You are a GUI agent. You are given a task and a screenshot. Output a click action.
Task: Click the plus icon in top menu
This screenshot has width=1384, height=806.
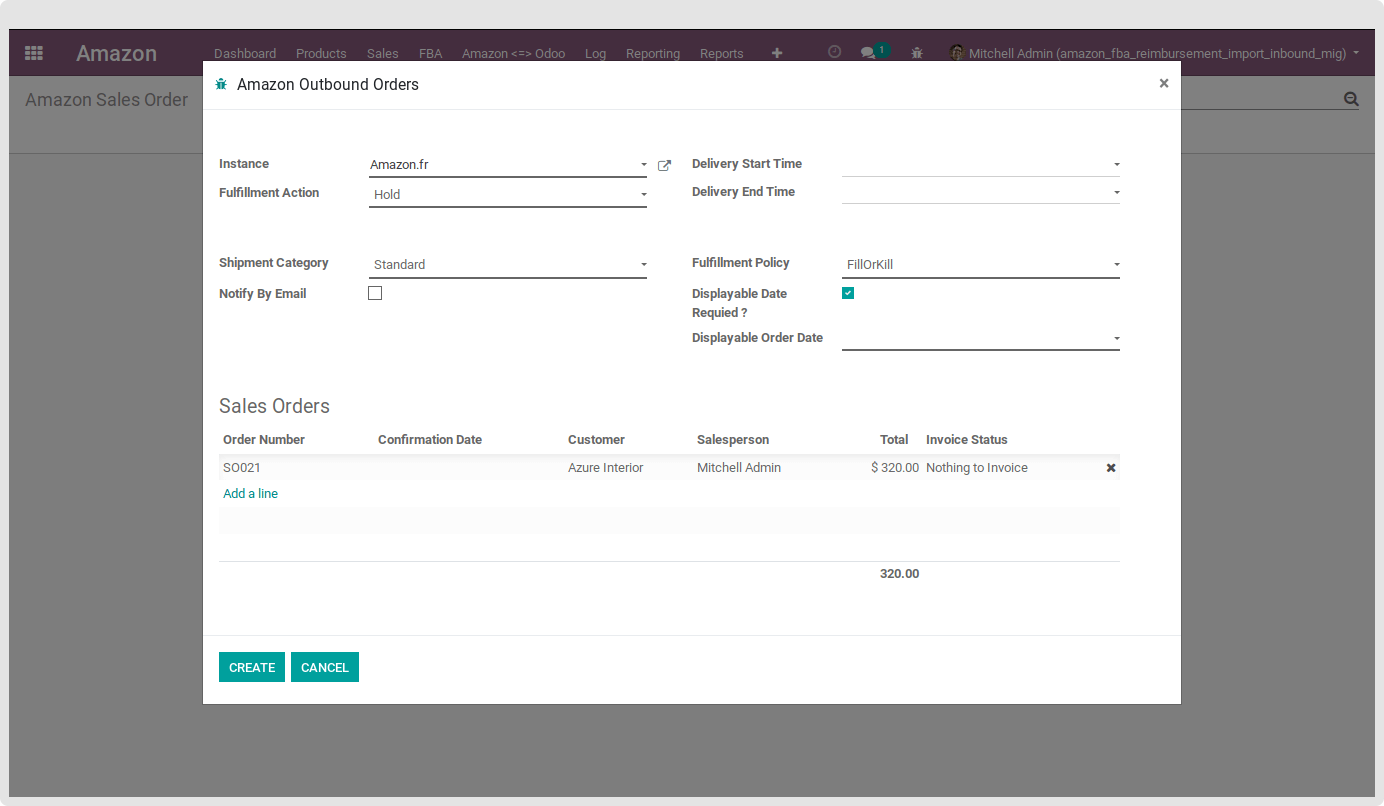coord(777,53)
